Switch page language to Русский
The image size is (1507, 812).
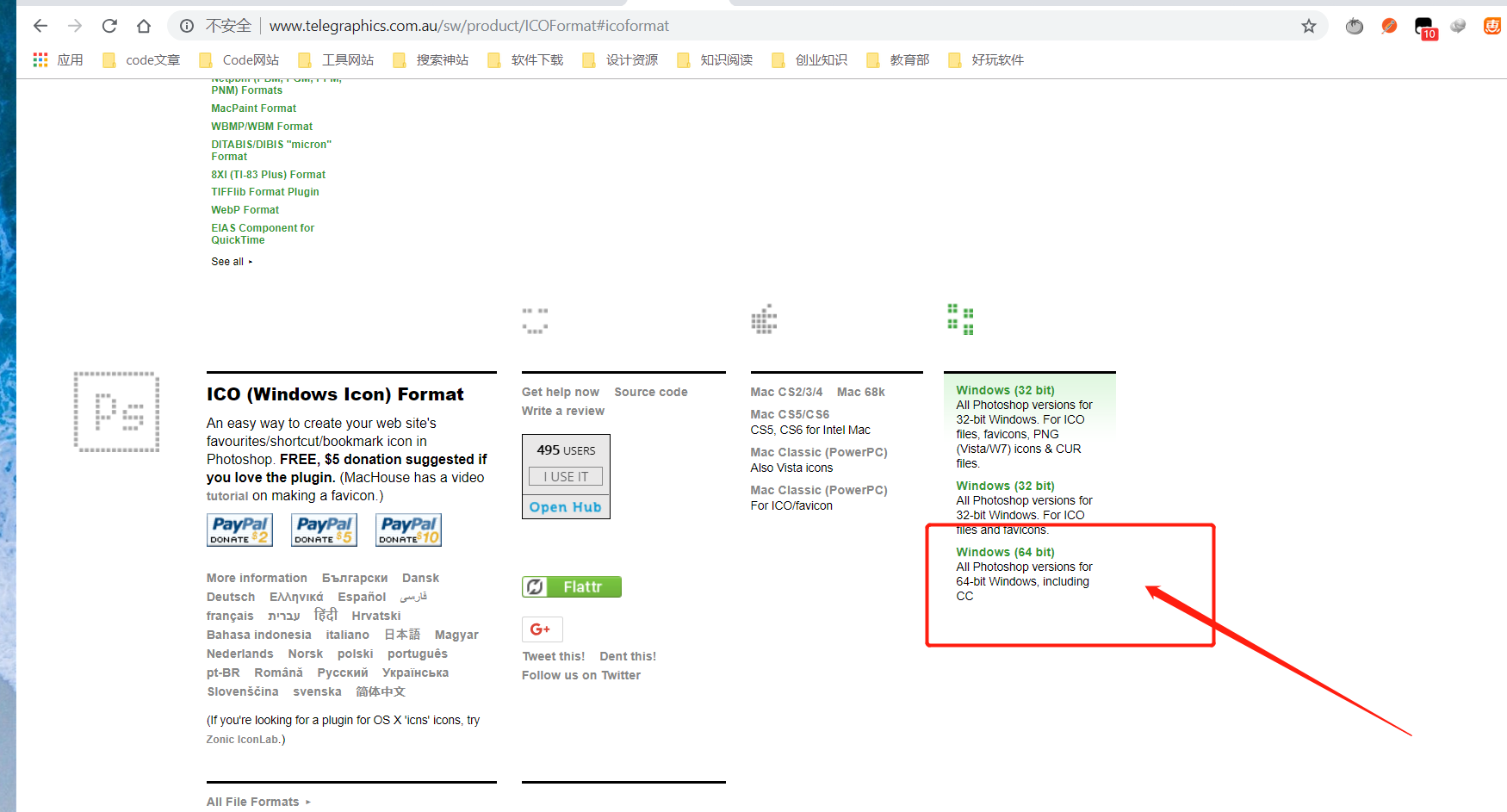point(342,673)
